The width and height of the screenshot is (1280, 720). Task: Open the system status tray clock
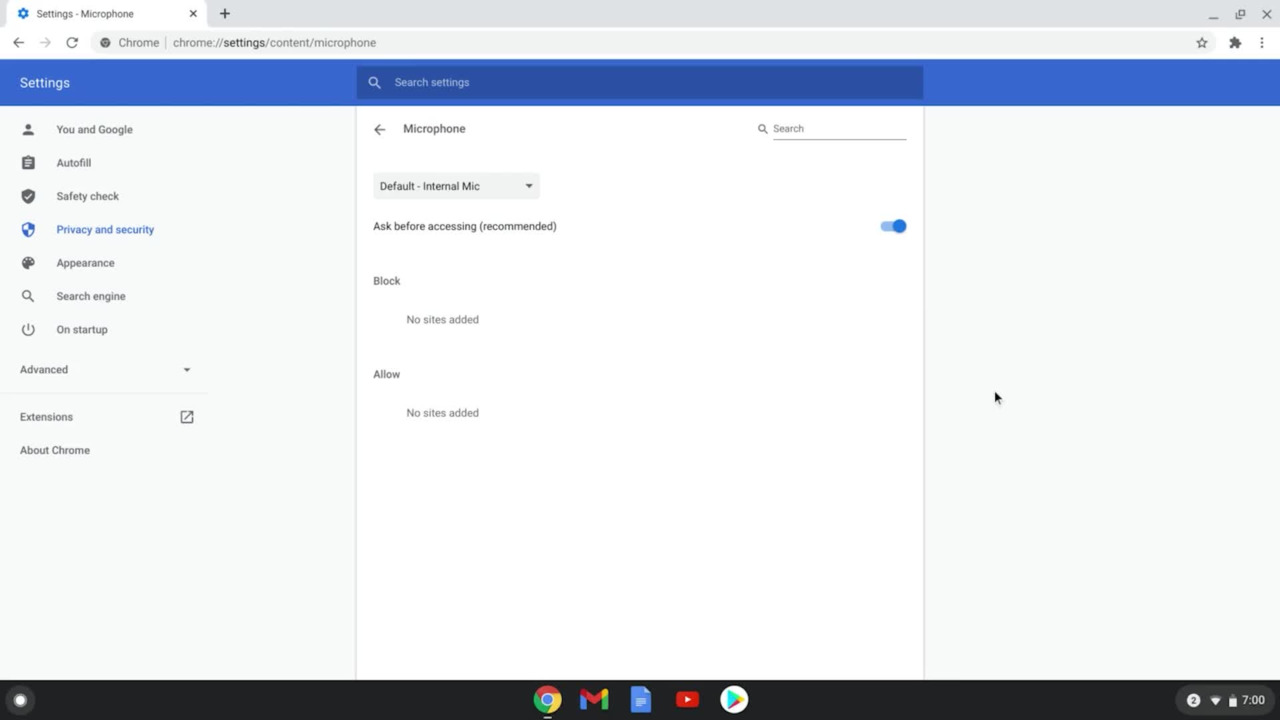1253,700
